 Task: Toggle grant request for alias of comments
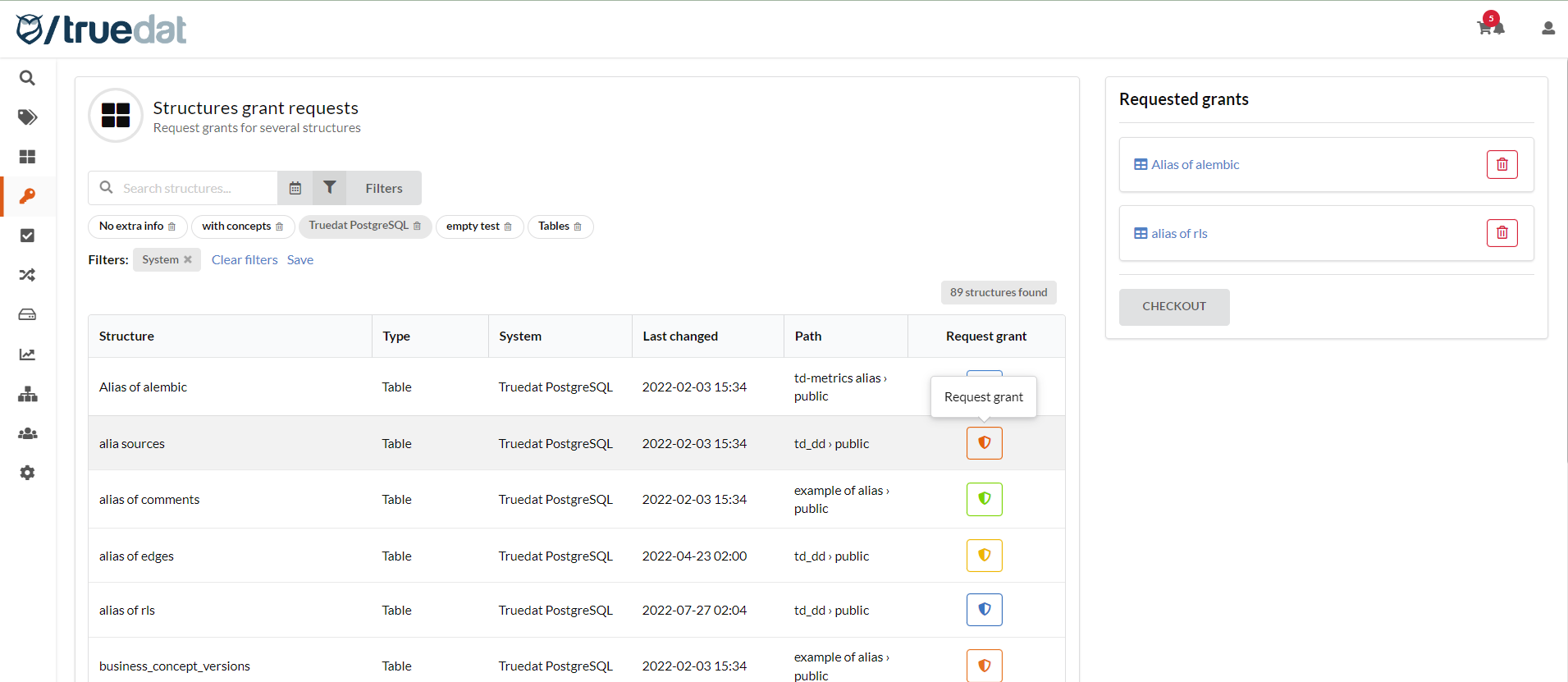coord(984,499)
